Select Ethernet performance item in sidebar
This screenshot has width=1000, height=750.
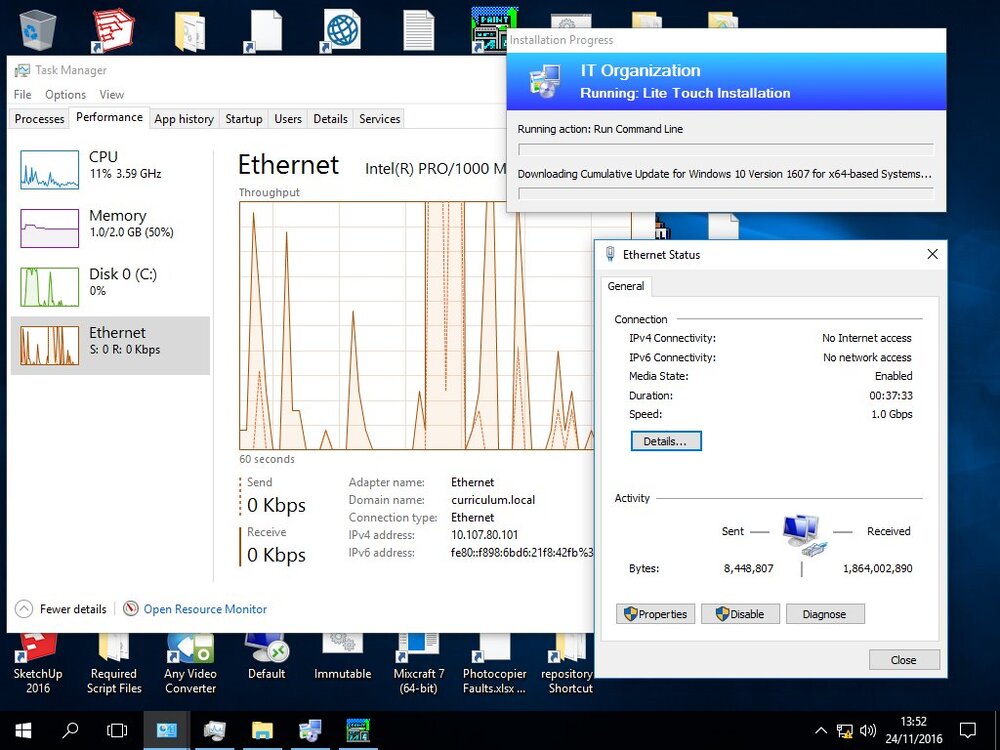click(x=110, y=345)
